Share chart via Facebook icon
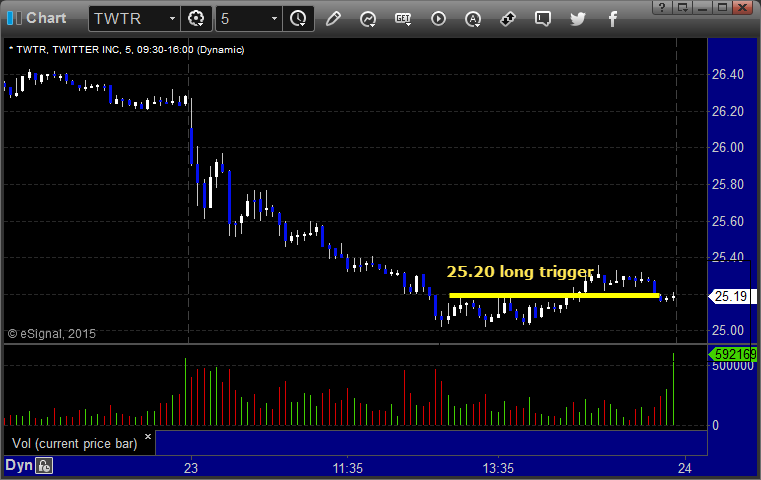Viewport: 761px width, 480px height. coord(612,19)
